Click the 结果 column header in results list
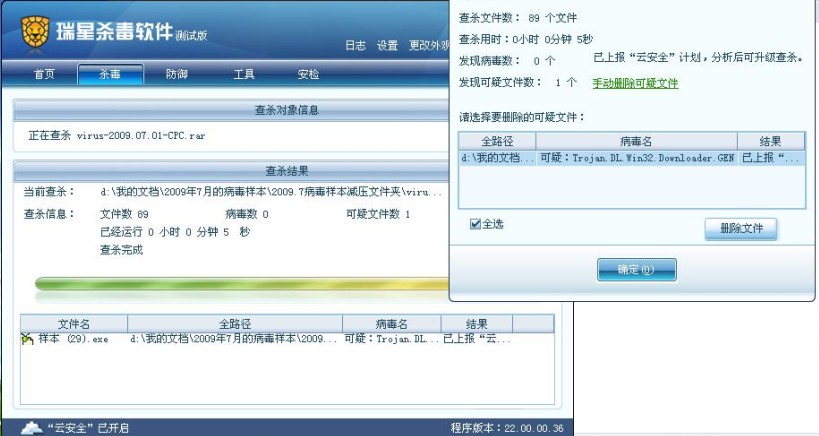 [476, 324]
